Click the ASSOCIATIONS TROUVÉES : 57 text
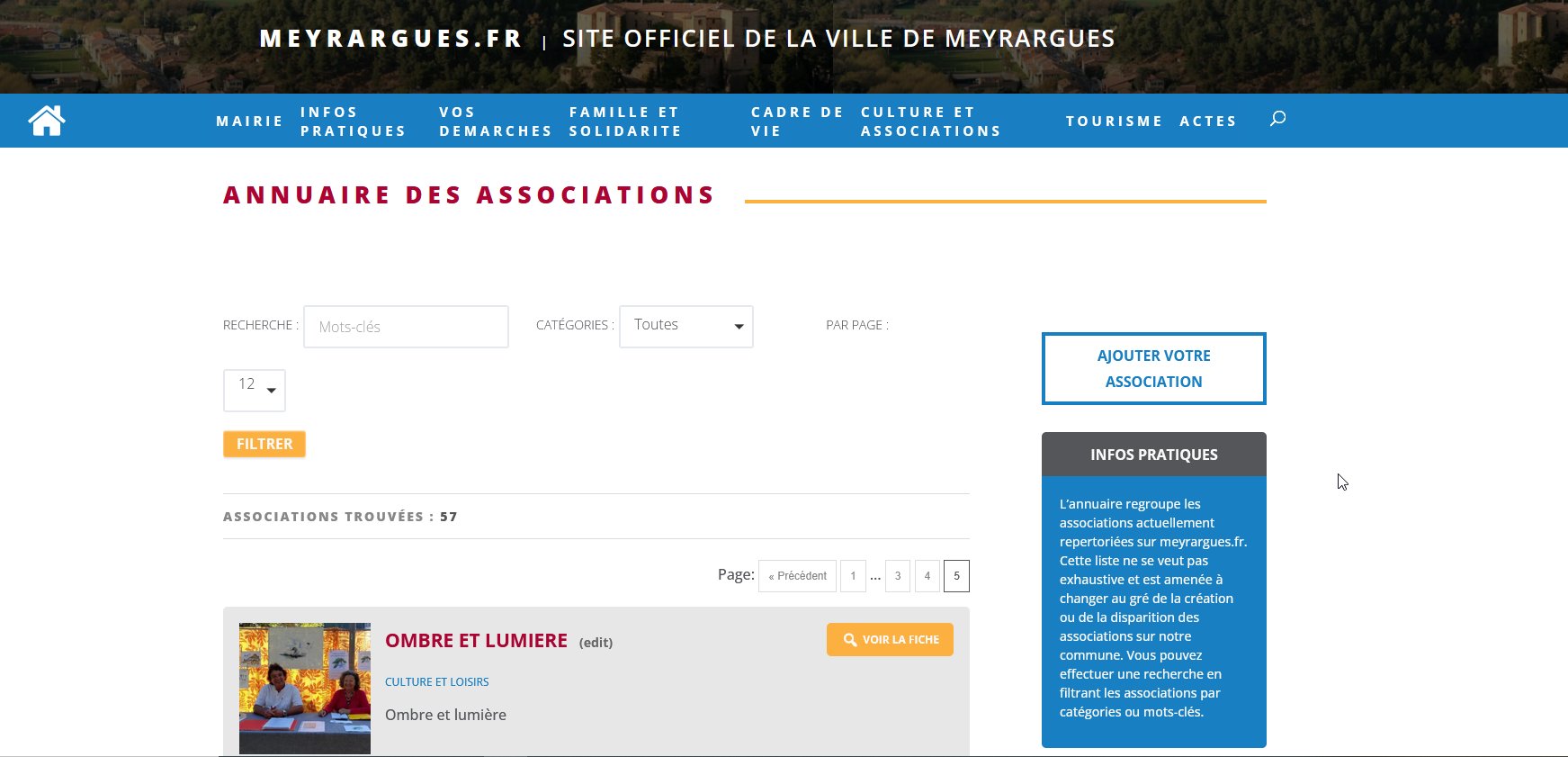Image resolution: width=1568 pixels, height=757 pixels. [x=340, y=517]
